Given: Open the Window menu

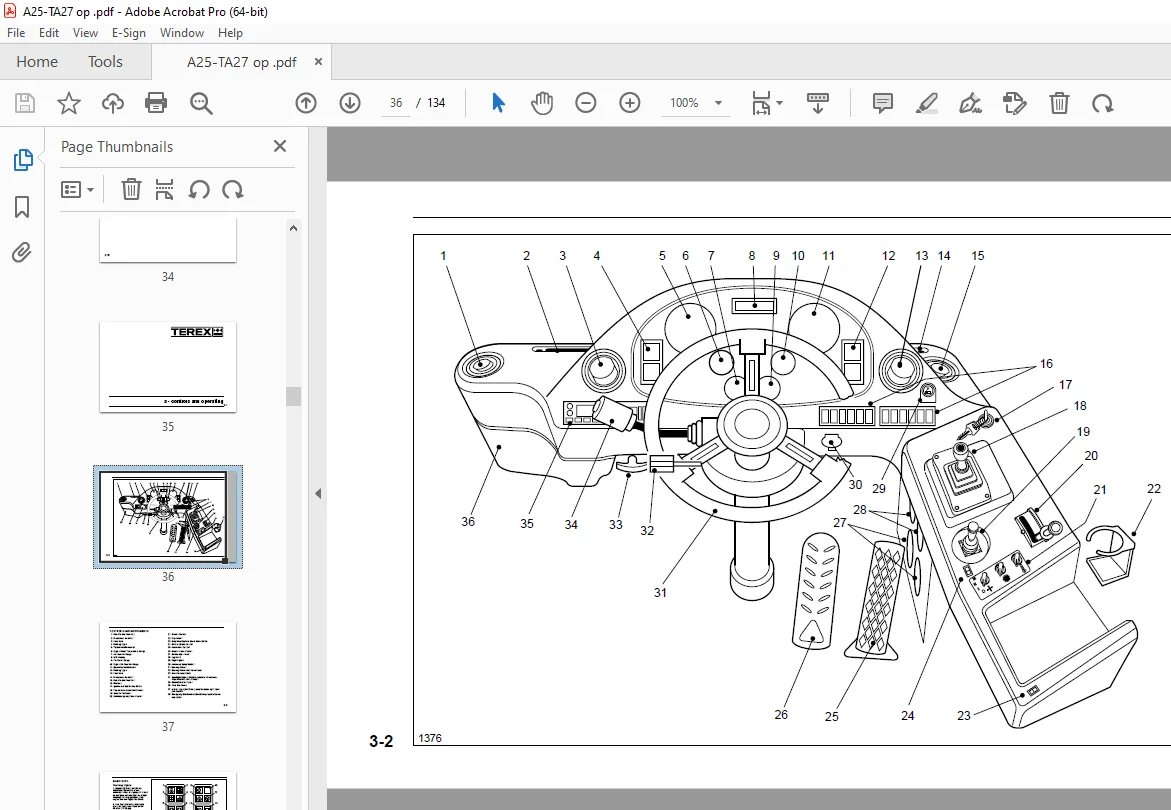Looking at the screenshot, I should point(181,33).
